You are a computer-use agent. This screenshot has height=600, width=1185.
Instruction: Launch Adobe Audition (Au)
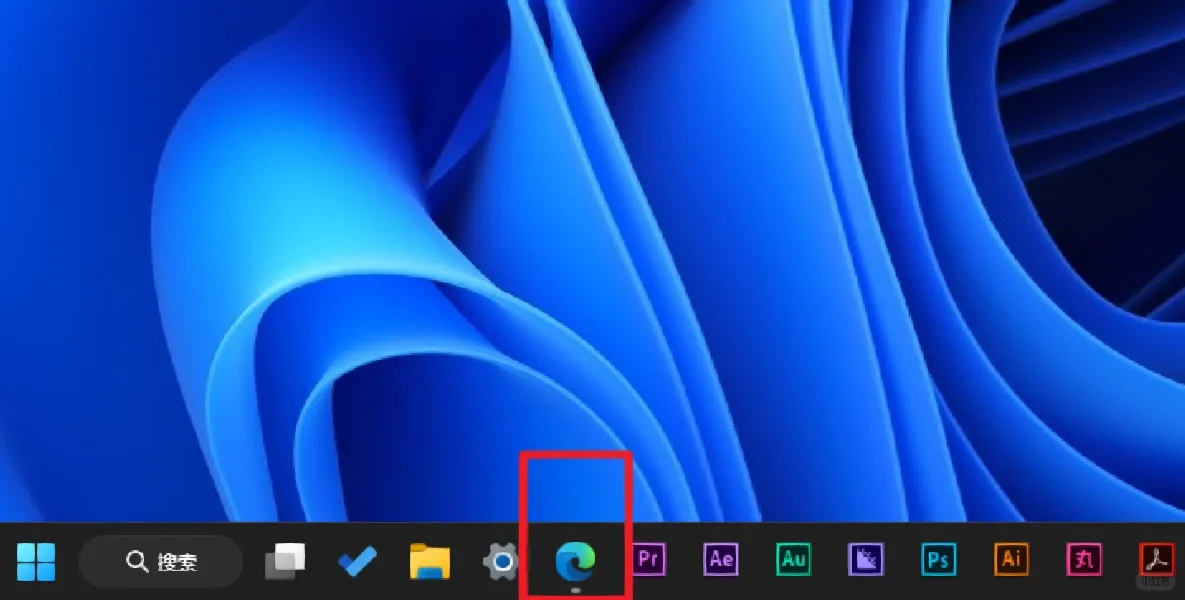coord(794,560)
